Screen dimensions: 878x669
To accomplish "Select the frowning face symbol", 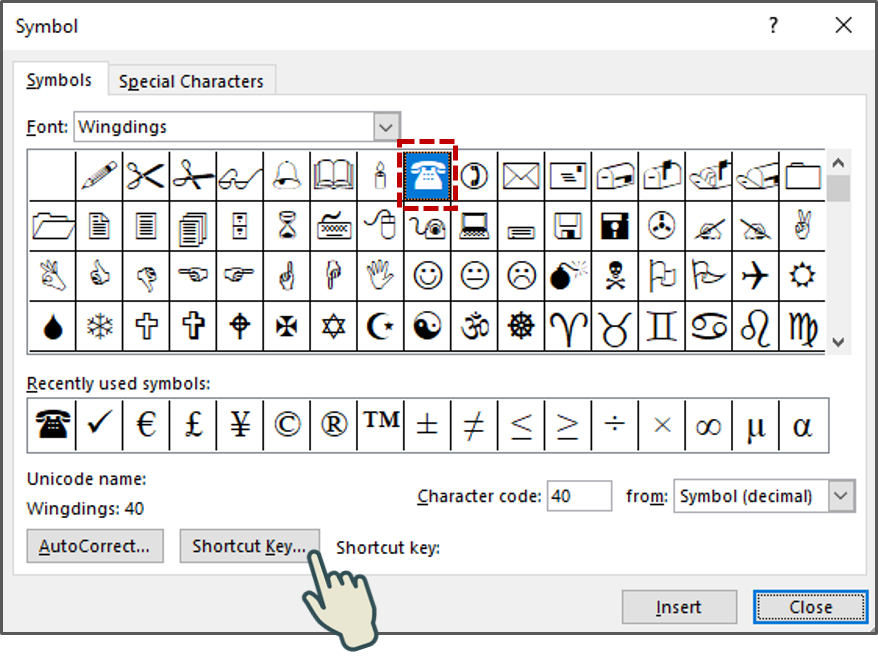I will pos(521,276).
